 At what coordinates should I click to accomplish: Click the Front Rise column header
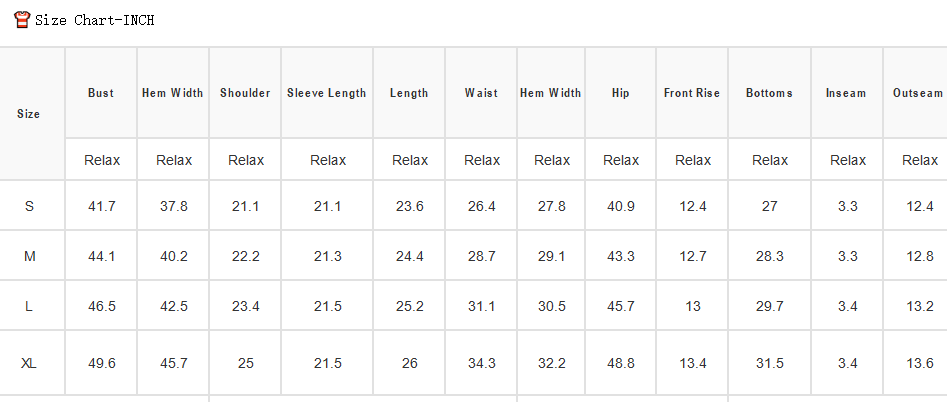(x=692, y=93)
